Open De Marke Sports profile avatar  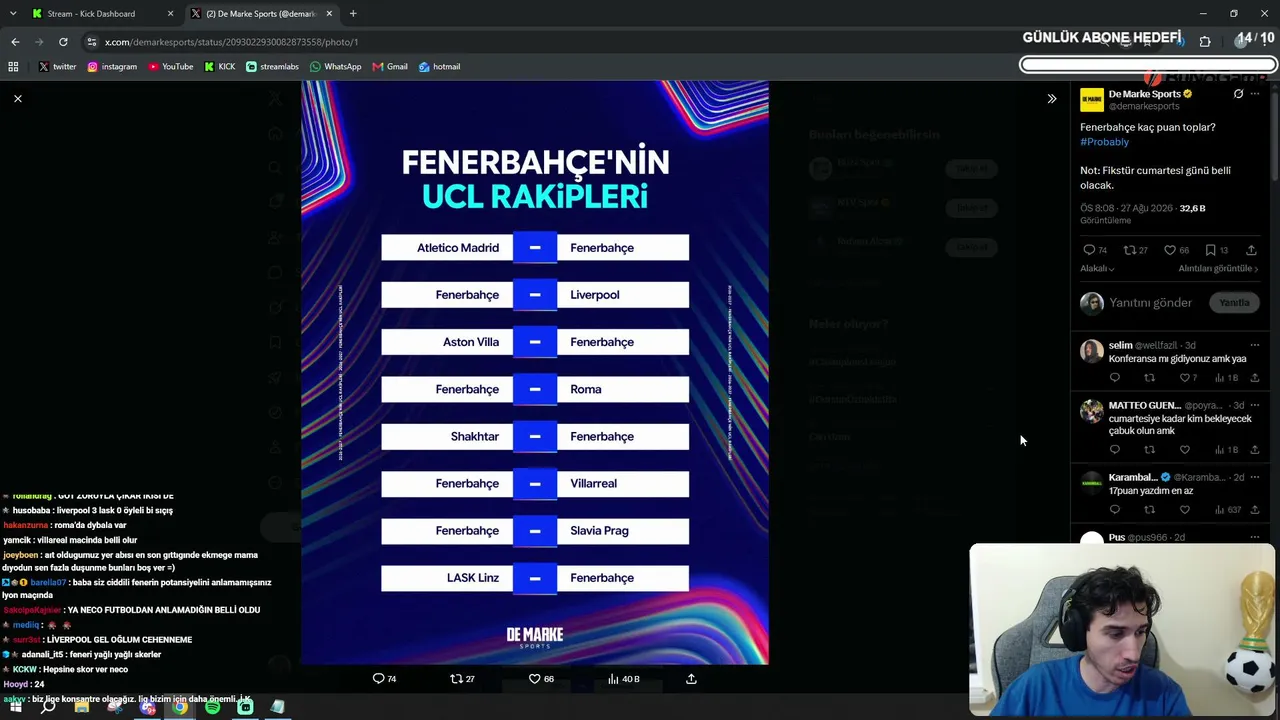point(1091,100)
